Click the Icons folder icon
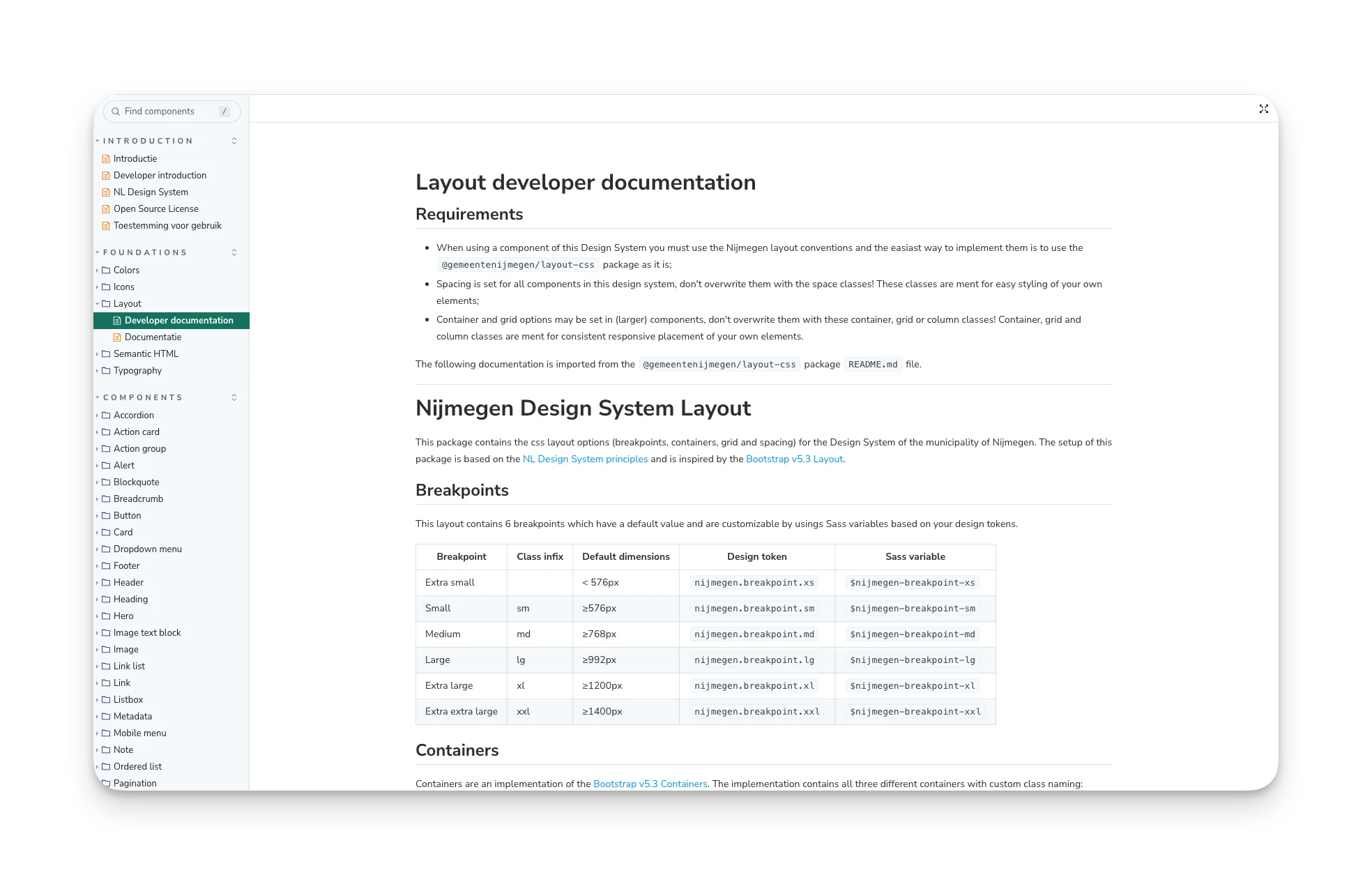Image resolution: width=1372 pixels, height=884 pixels. click(x=106, y=287)
